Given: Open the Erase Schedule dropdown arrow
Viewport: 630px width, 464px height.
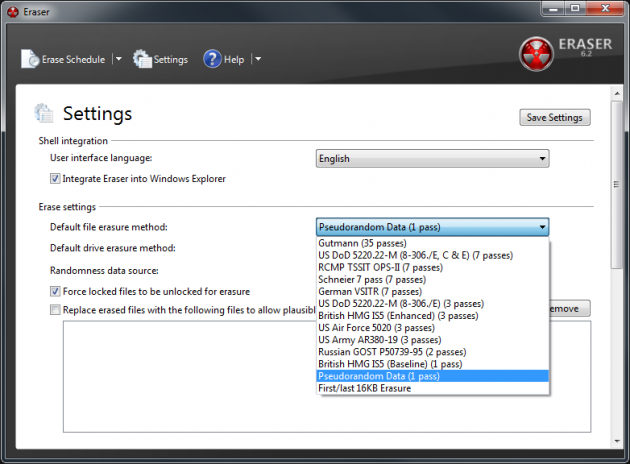Looking at the screenshot, I should pyautogui.click(x=118, y=59).
